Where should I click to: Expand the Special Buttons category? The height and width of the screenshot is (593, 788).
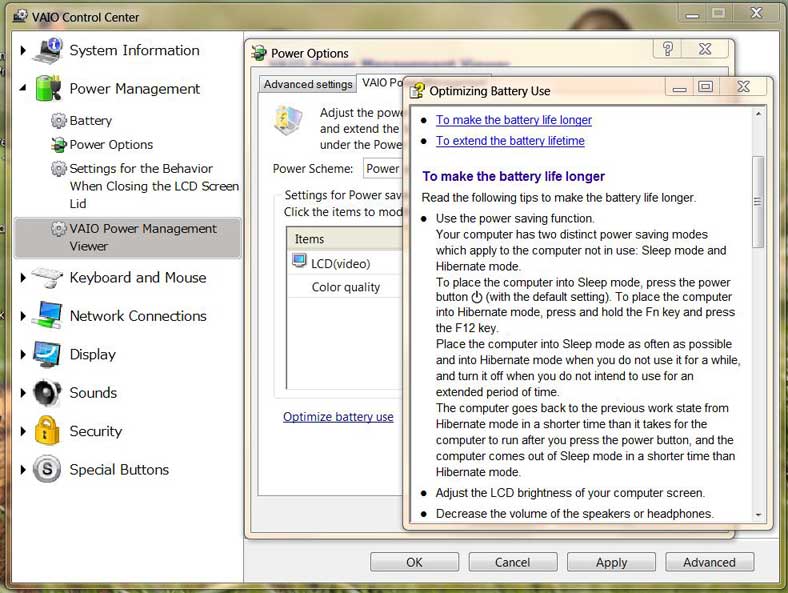click(x=23, y=469)
